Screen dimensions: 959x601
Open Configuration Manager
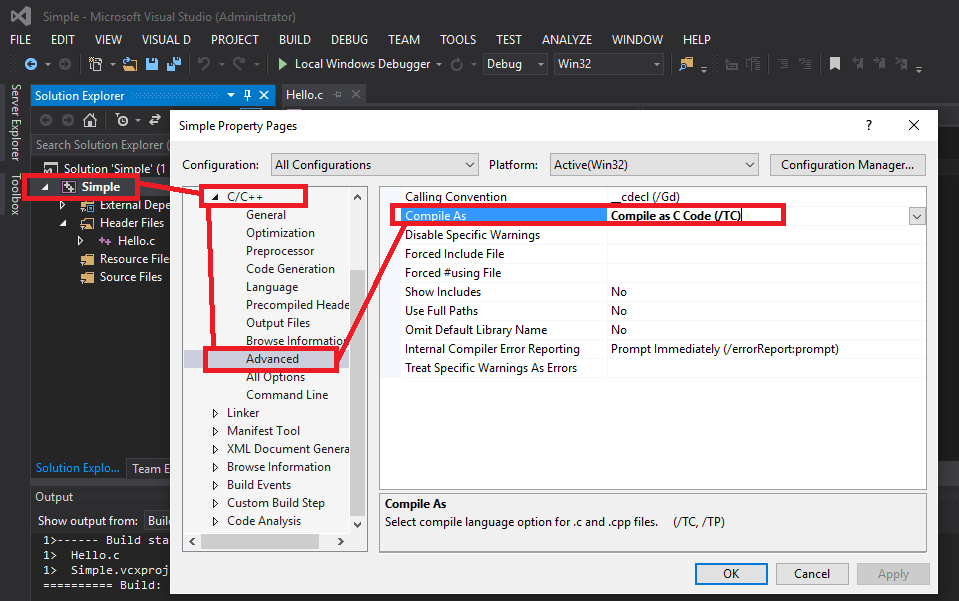(847, 165)
